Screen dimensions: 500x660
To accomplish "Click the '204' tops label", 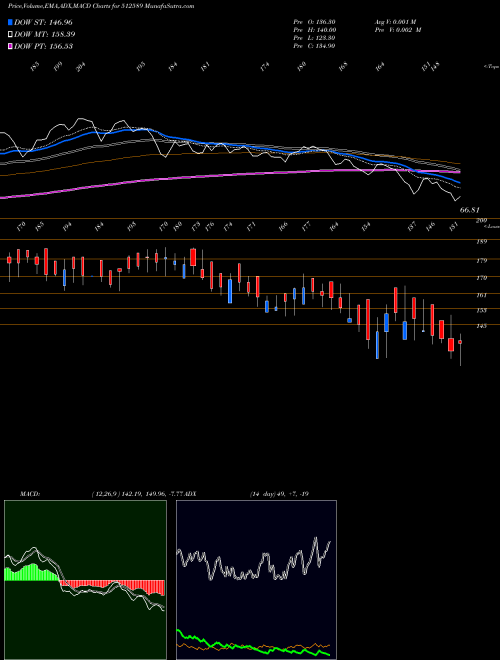I will (x=80, y=67).
